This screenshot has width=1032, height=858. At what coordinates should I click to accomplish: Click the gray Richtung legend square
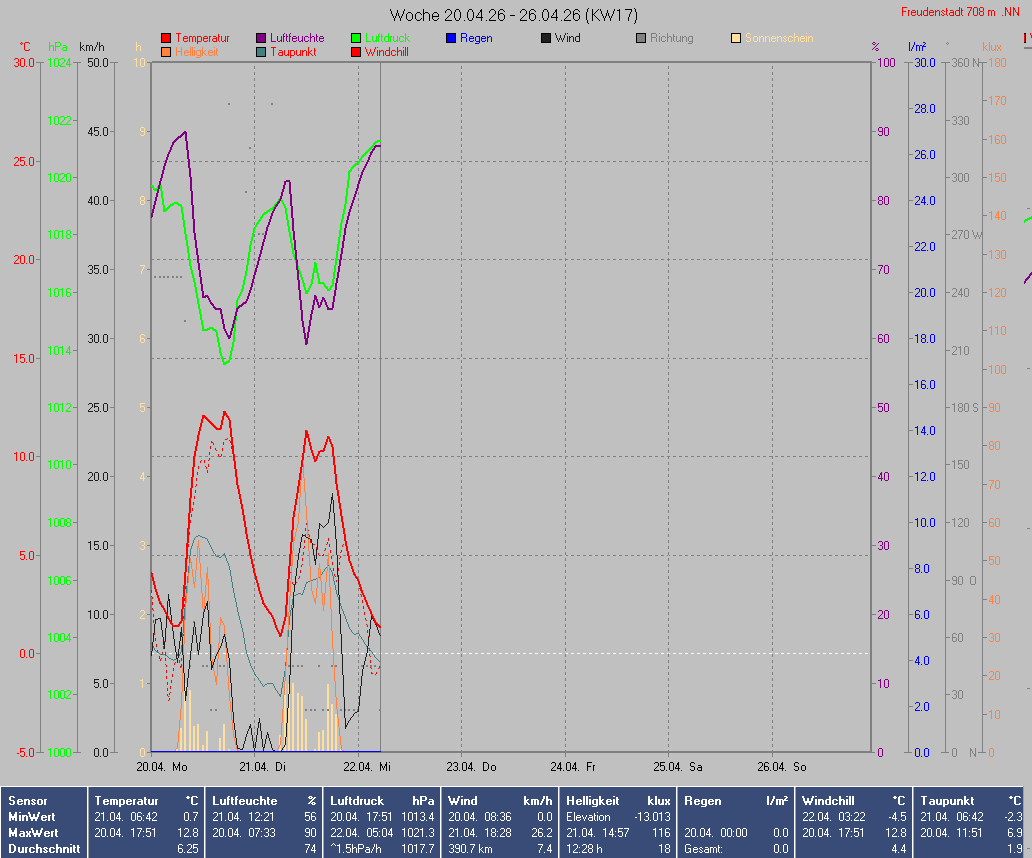(641, 38)
